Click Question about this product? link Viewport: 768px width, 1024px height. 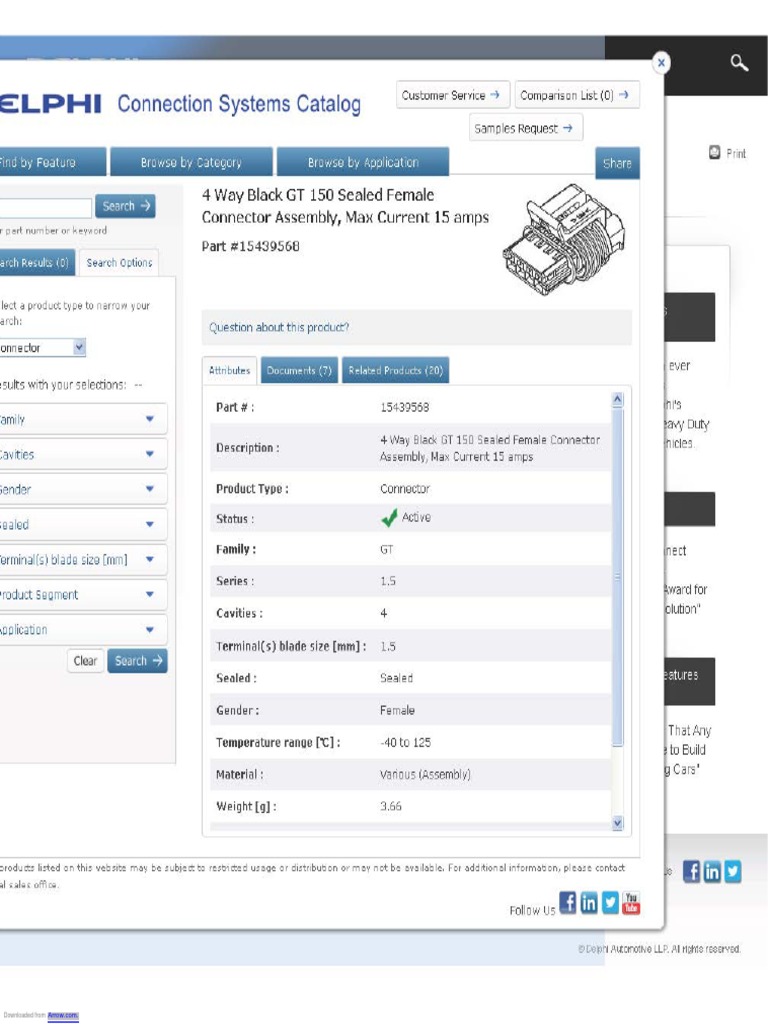[x=279, y=327]
